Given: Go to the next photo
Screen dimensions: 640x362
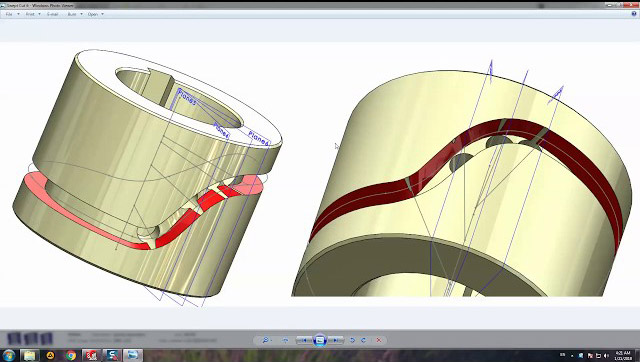Looking at the screenshot, I should [x=335, y=340].
